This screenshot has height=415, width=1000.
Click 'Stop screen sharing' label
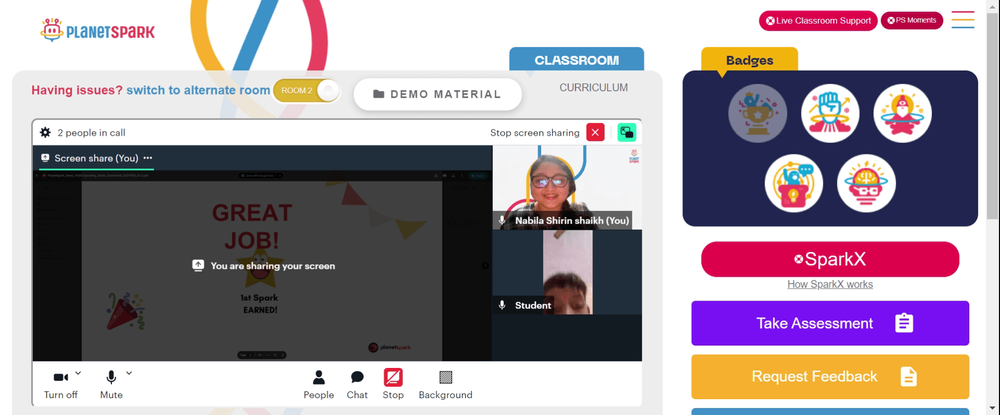tap(534, 133)
